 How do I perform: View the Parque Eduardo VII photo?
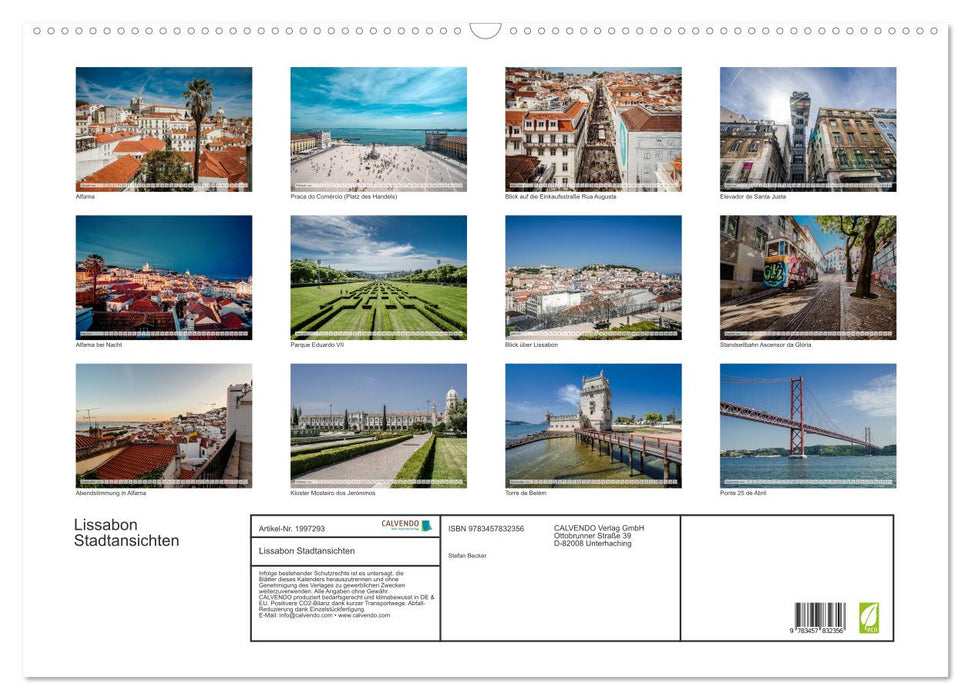coord(378,277)
